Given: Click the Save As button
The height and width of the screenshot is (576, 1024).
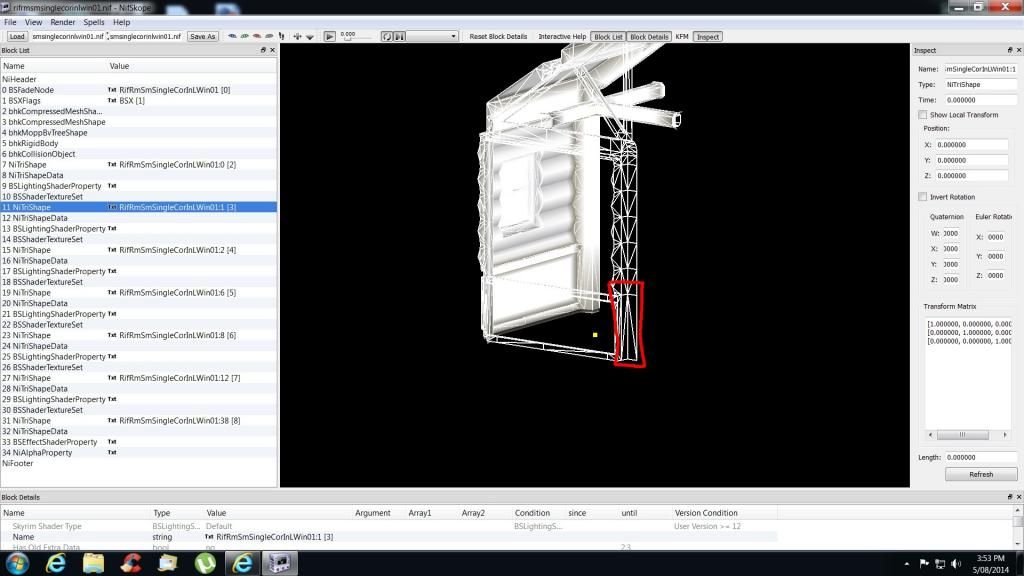Looking at the screenshot, I should pyautogui.click(x=202, y=37).
